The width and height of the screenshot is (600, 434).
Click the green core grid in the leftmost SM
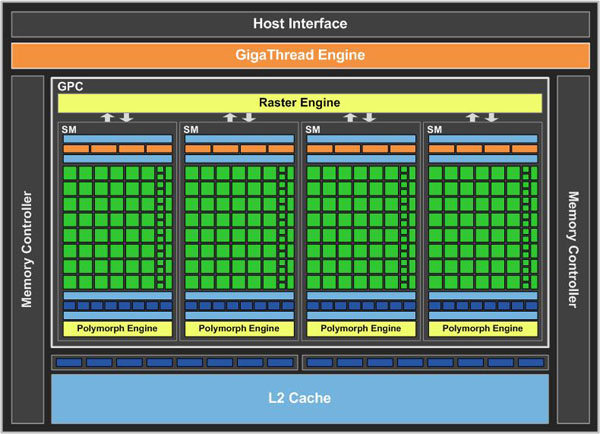pos(110,227)
